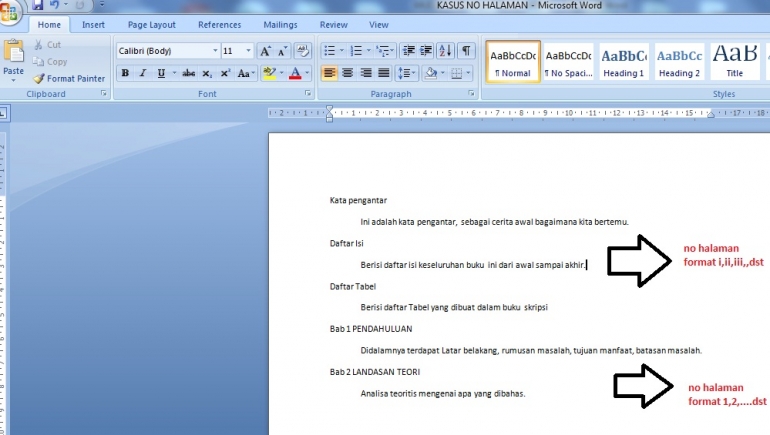
Task: Open multilevel list options
Action: tap(385, 51)
